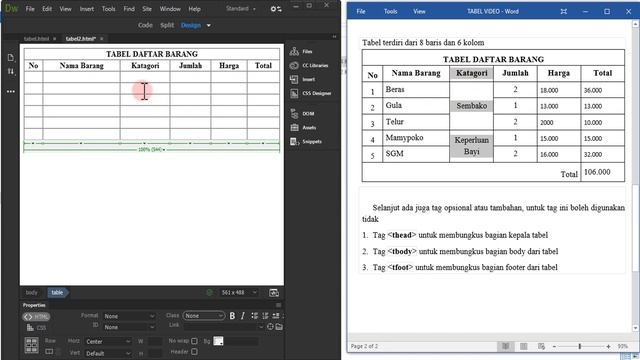Enable the Header checkbox

(194, 351)
